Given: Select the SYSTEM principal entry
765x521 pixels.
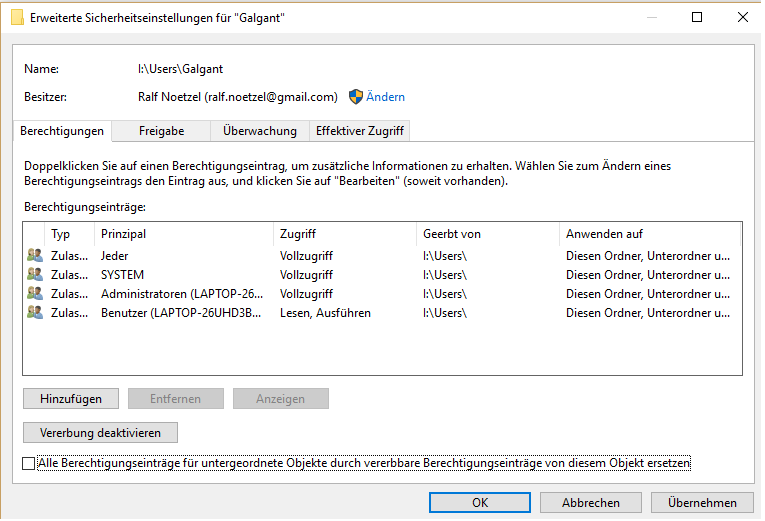Looking at the screenshot, I should point(122,275).
